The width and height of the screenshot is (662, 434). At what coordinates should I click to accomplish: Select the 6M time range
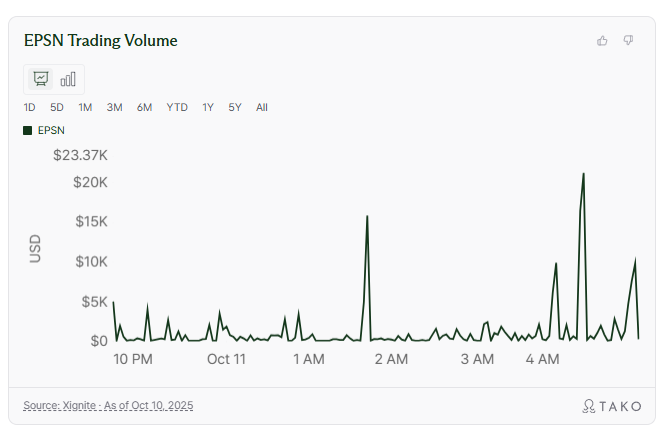coord(144,108)
